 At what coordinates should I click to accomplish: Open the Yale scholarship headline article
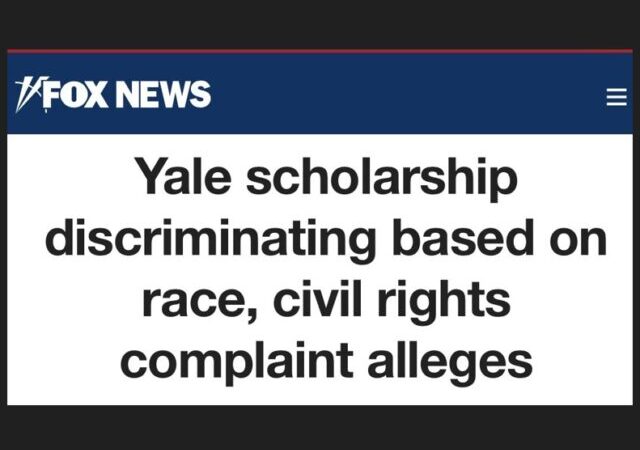click(326, 270)
